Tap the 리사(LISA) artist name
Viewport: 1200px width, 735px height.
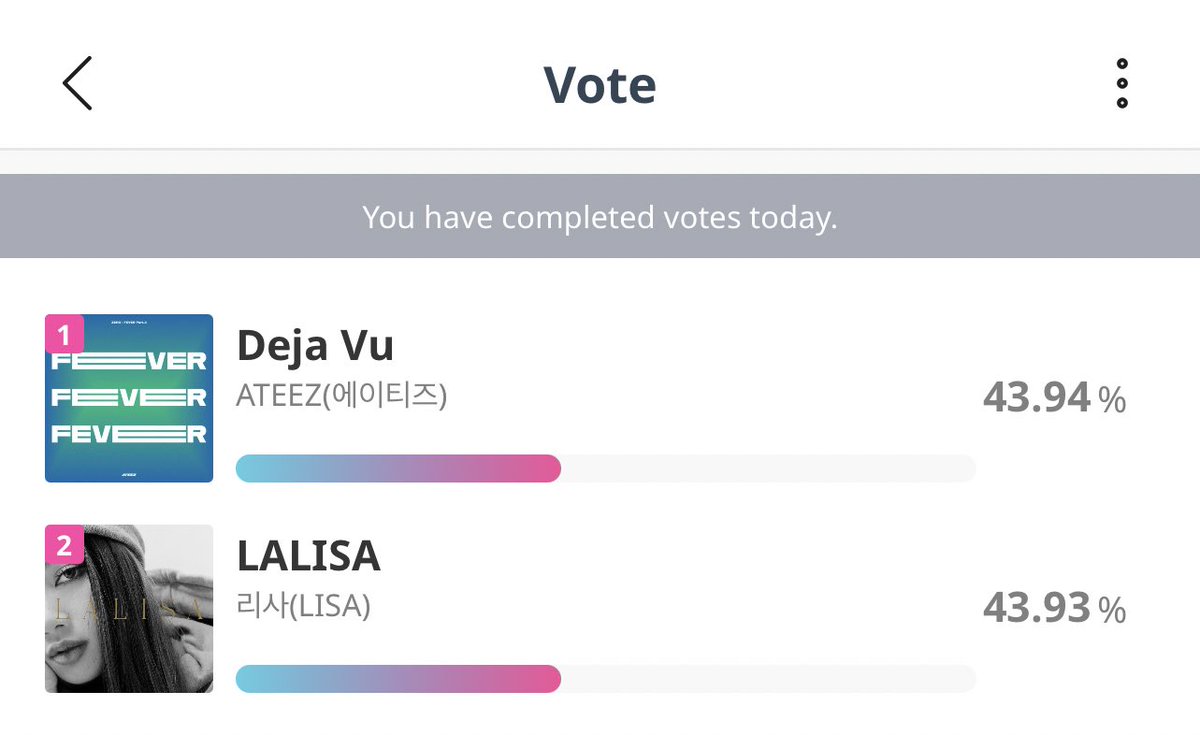[303, 606]
